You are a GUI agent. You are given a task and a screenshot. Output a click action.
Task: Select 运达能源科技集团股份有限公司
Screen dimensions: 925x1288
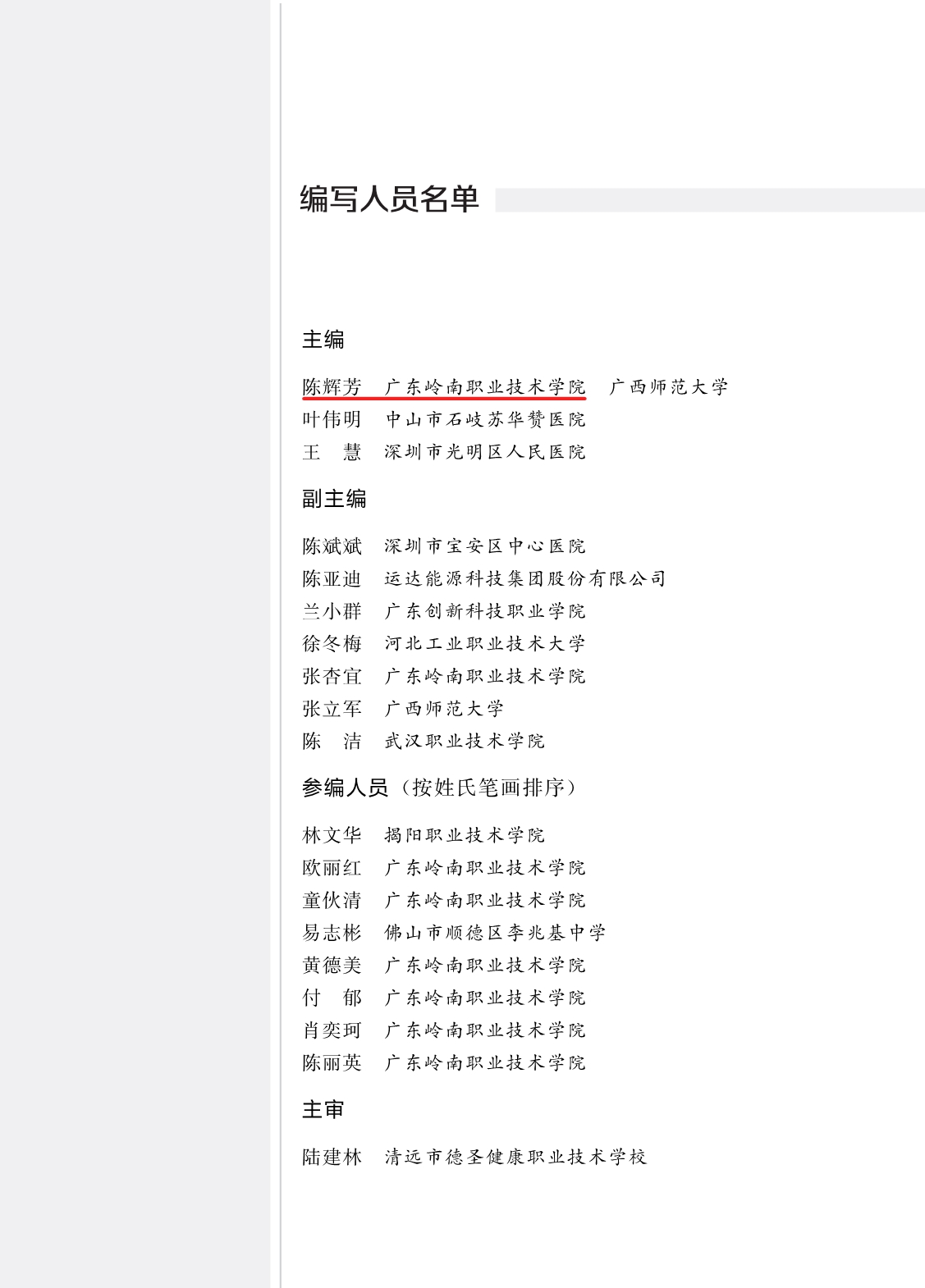point(525,579)
